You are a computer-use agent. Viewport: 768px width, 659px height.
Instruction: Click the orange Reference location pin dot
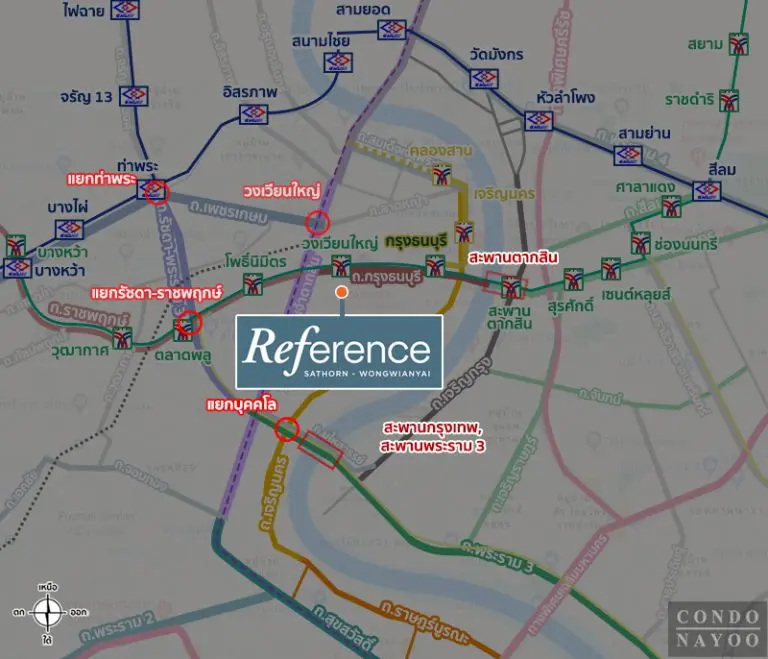[x=342, y=293]
